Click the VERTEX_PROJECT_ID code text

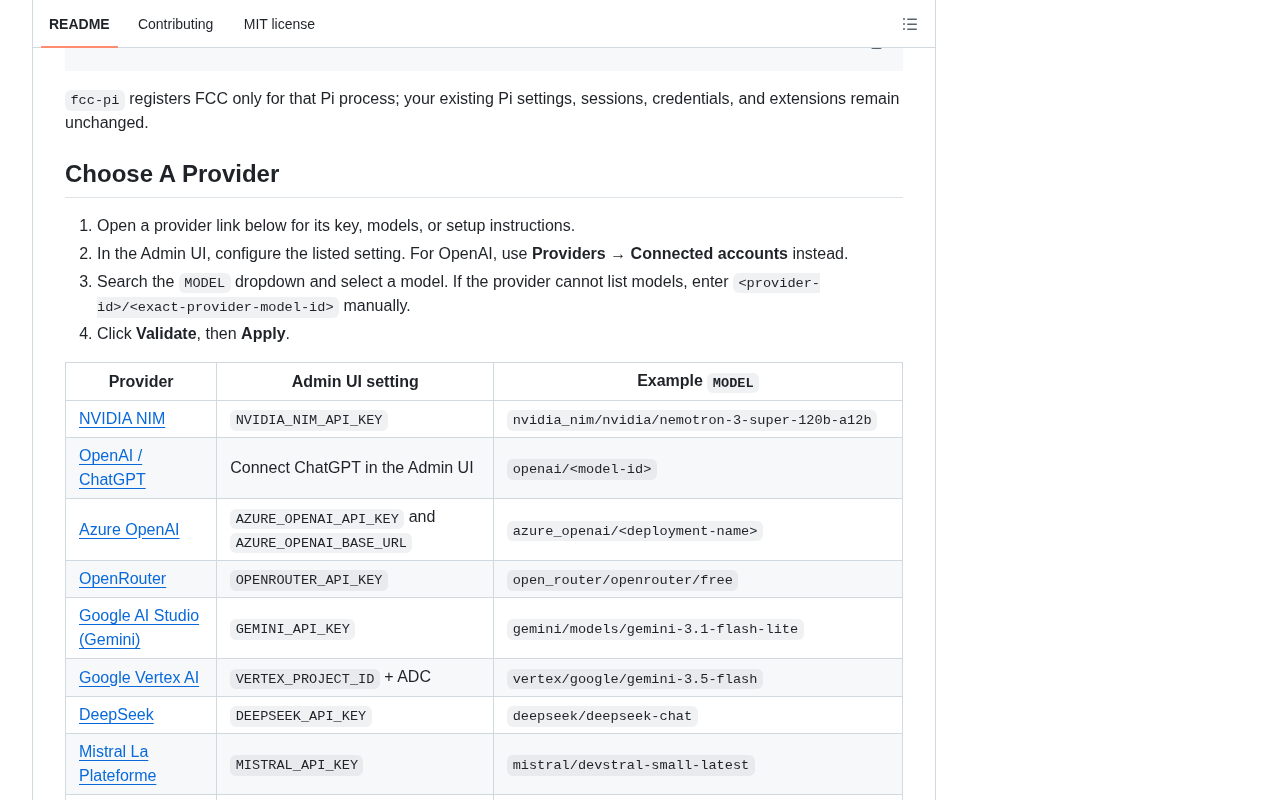pos(305,679)
